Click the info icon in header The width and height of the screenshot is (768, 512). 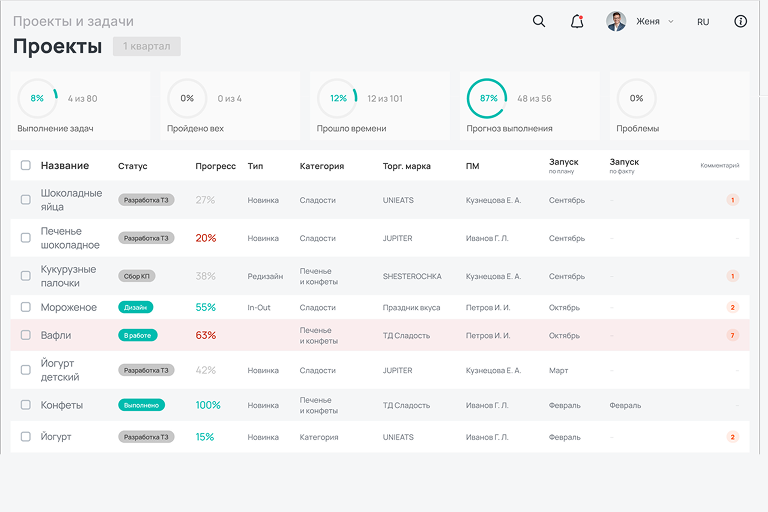[x=740, y=21]
